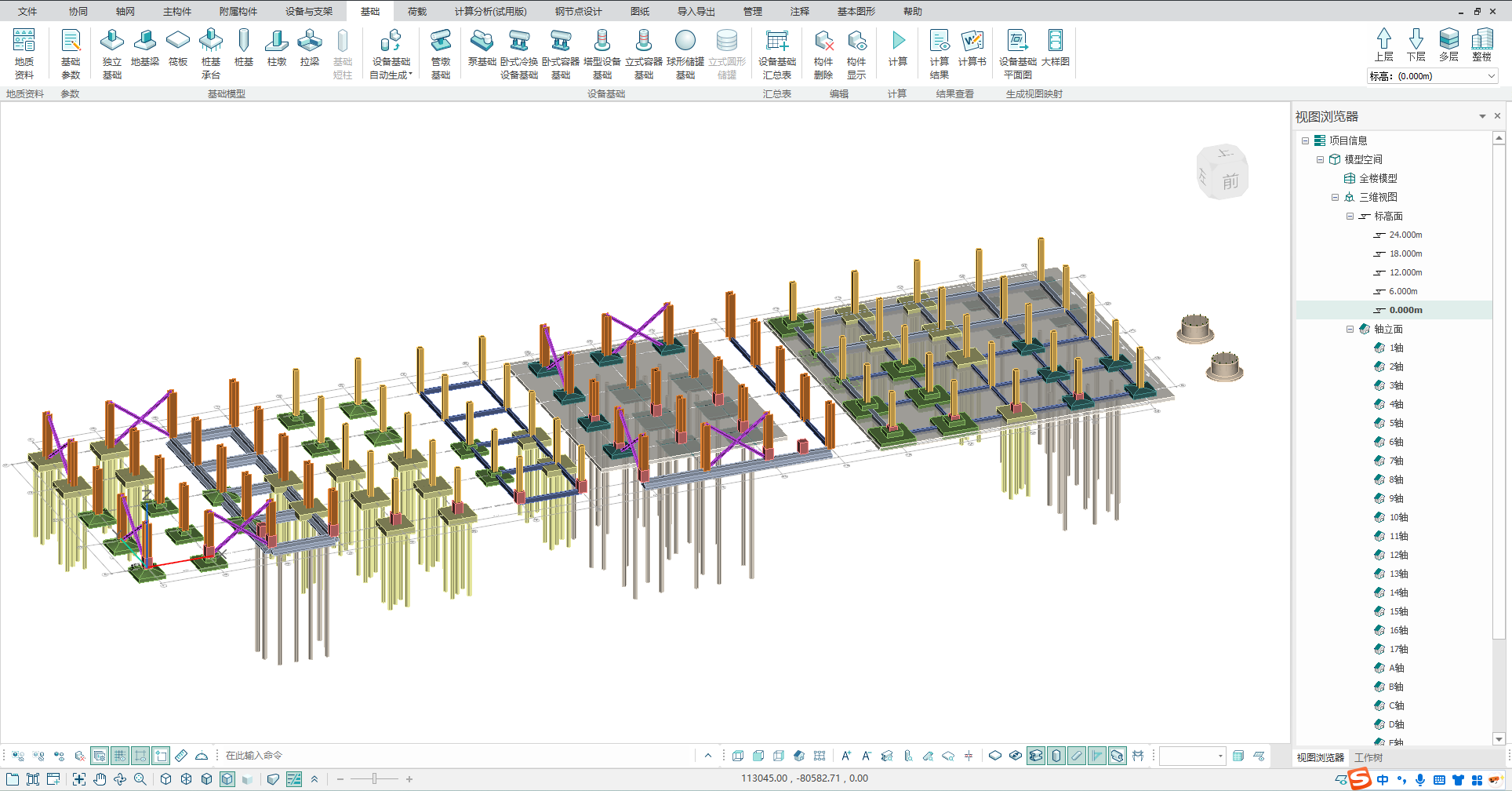The image size is (1512, 791).
Task: Activate the pan hand tool in status bar
Action: point(100,779)
